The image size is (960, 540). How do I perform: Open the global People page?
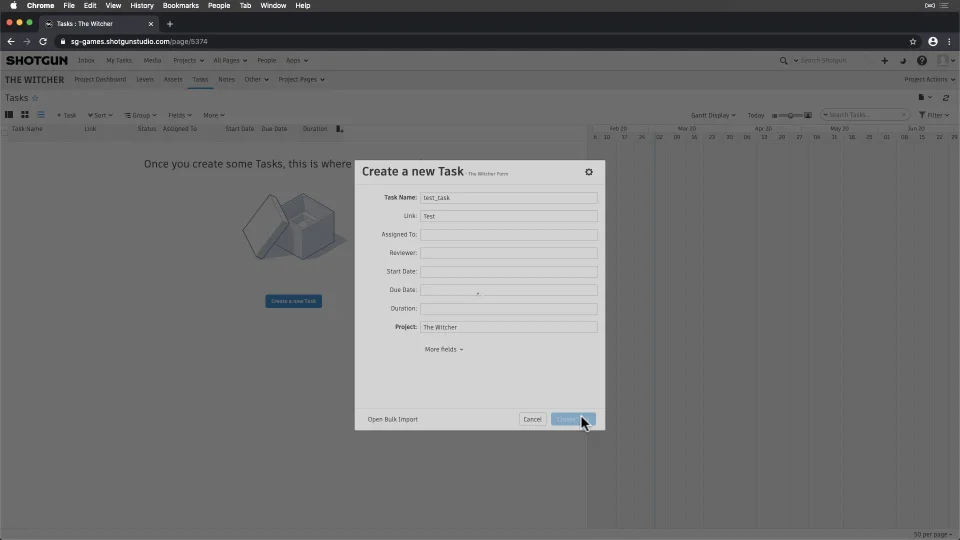[266, 61]
